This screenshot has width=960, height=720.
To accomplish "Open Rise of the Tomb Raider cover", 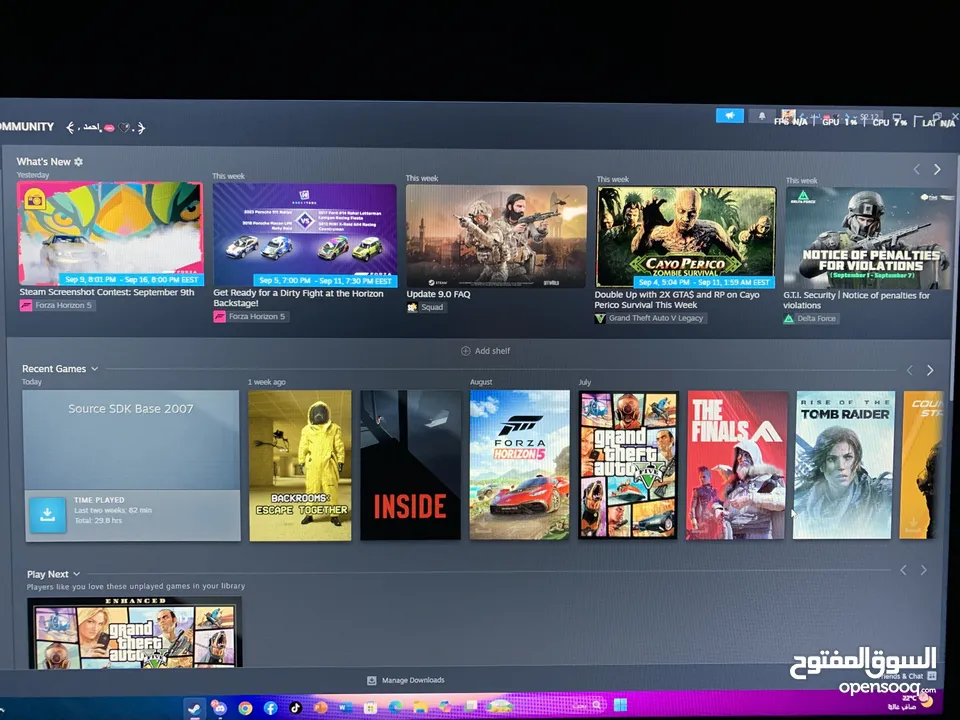I will click(844, 465).
